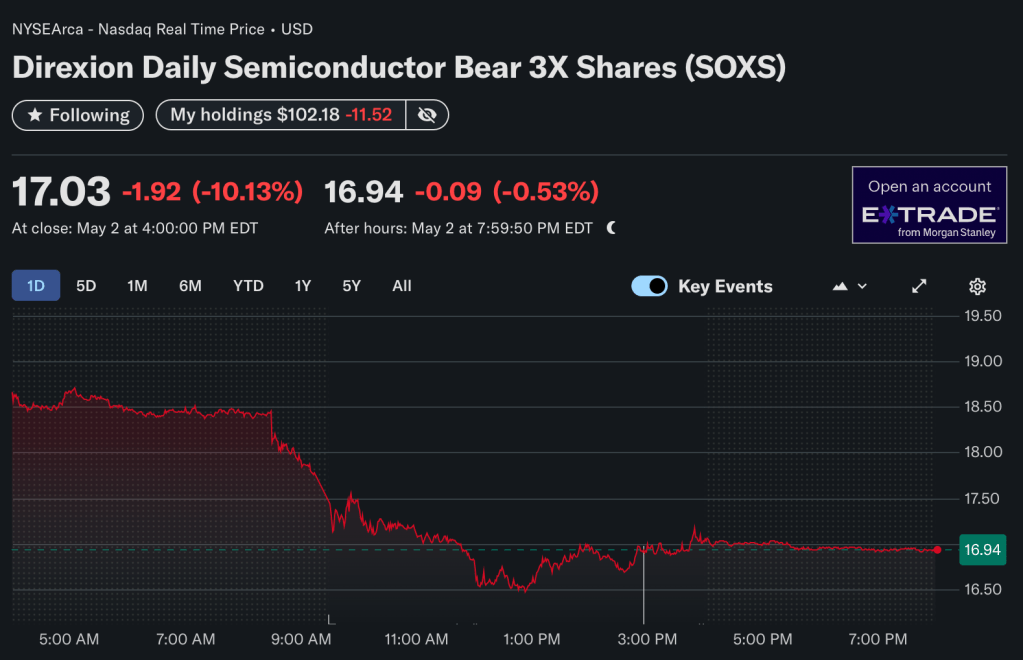The width and height of the screenshot is (1023, 660).
Task: Hide holdings with the crossed-eye icon
Action: [427, 115]
